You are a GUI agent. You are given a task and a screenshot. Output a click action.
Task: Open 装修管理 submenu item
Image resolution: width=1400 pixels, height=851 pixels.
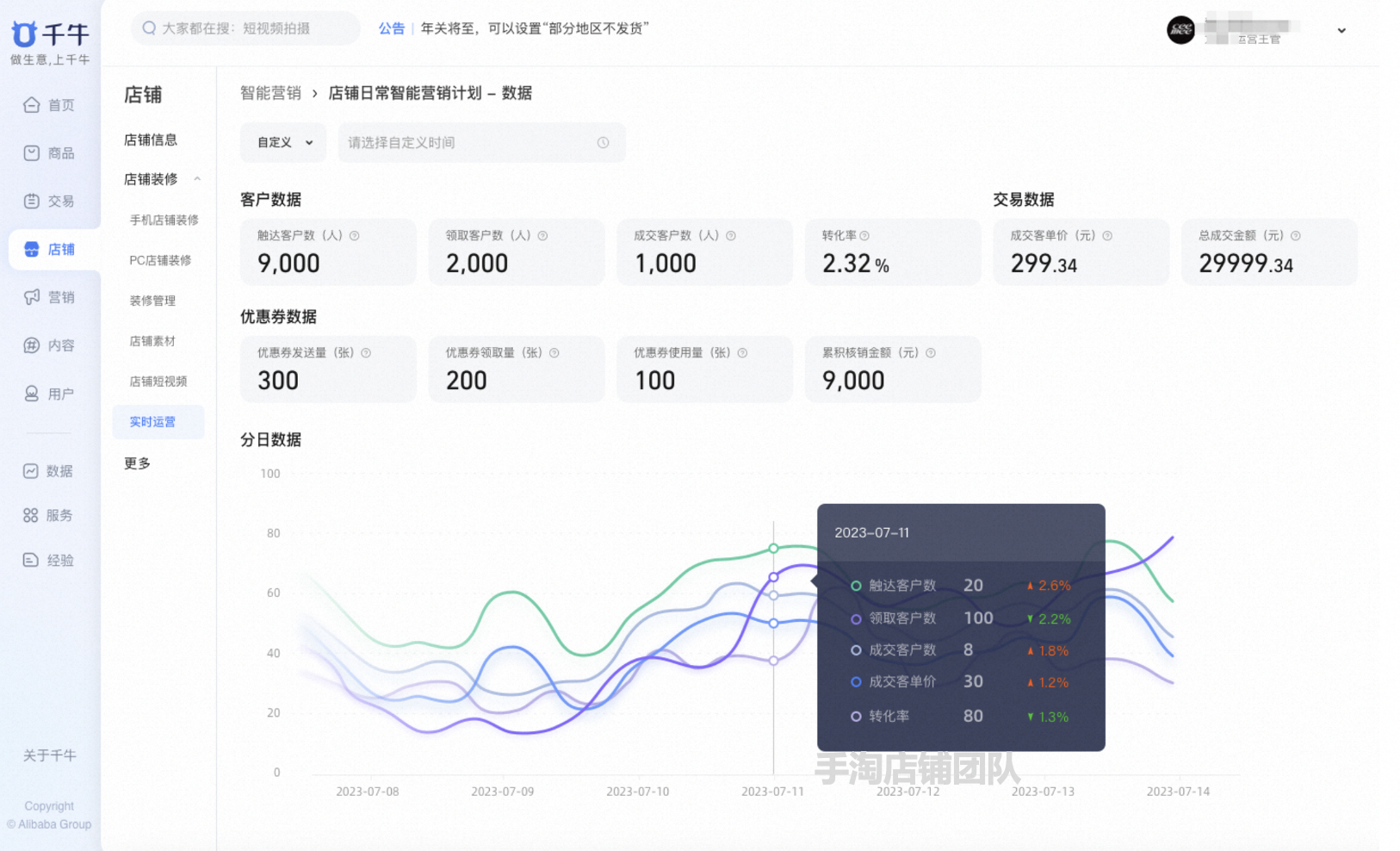pyautogui.click(x=152, y=301)
